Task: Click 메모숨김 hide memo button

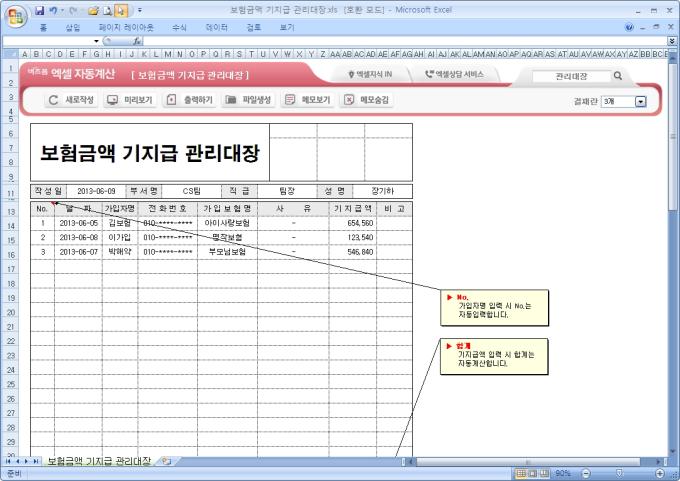Action: click(x=366, y=100)
